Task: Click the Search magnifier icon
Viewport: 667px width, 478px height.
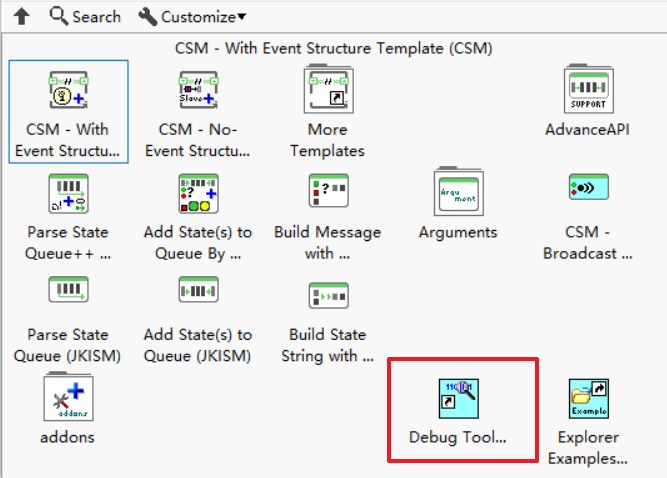Action: coord(59,17)
